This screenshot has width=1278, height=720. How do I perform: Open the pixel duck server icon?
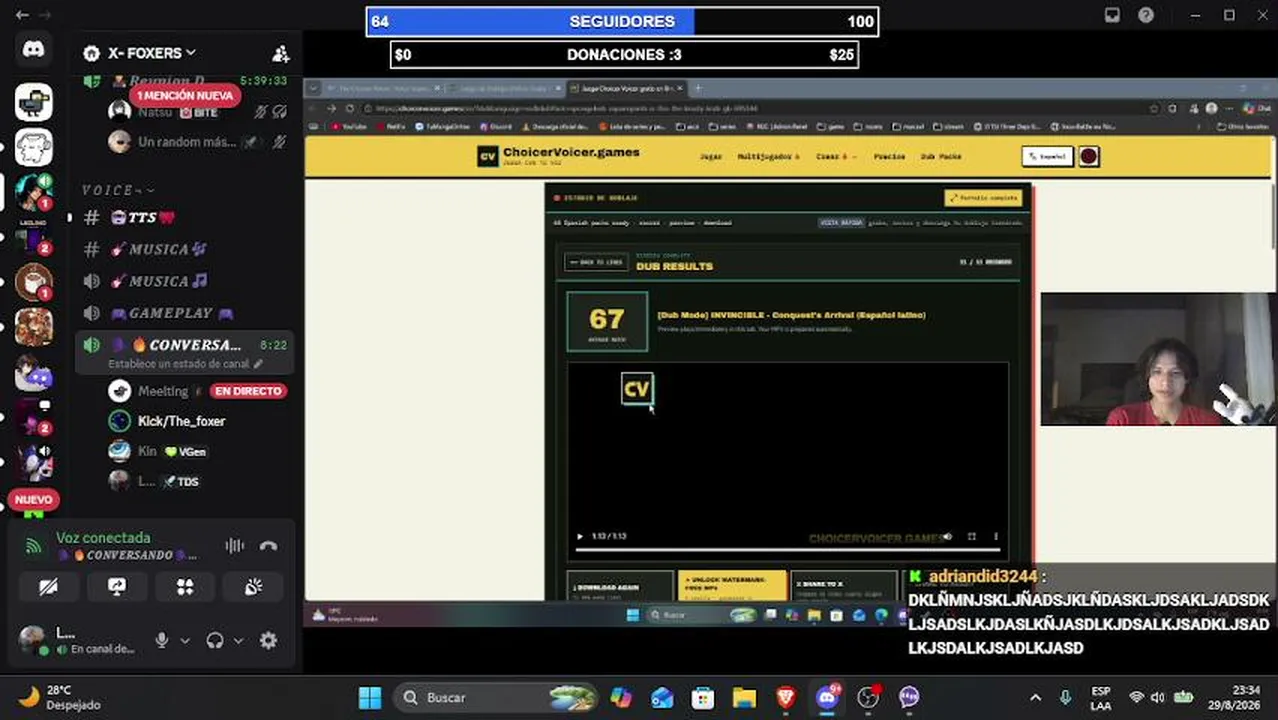click(33, 101)
